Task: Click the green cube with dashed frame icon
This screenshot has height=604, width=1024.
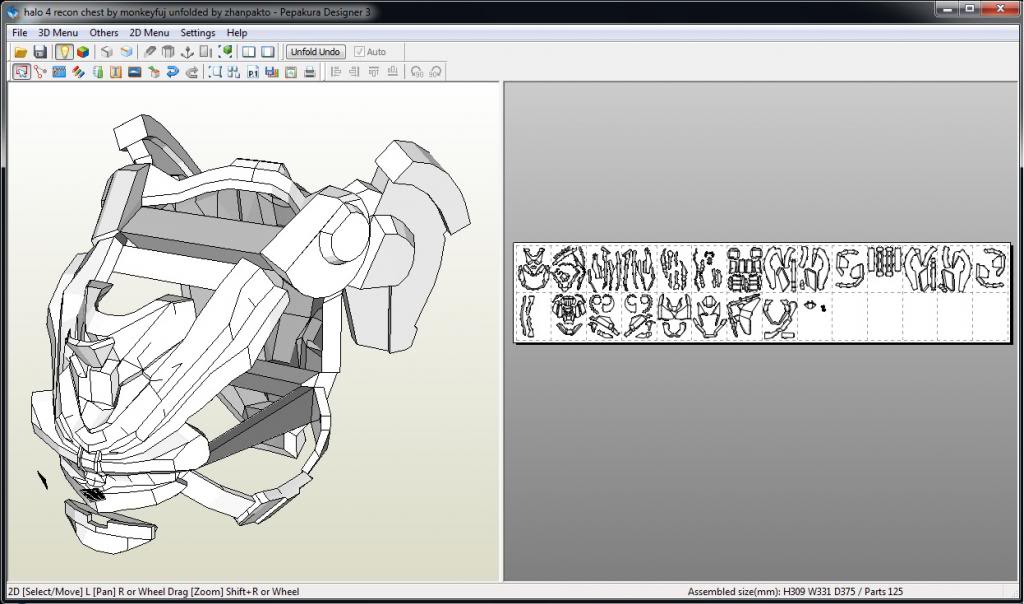Action: coord(225,52)
